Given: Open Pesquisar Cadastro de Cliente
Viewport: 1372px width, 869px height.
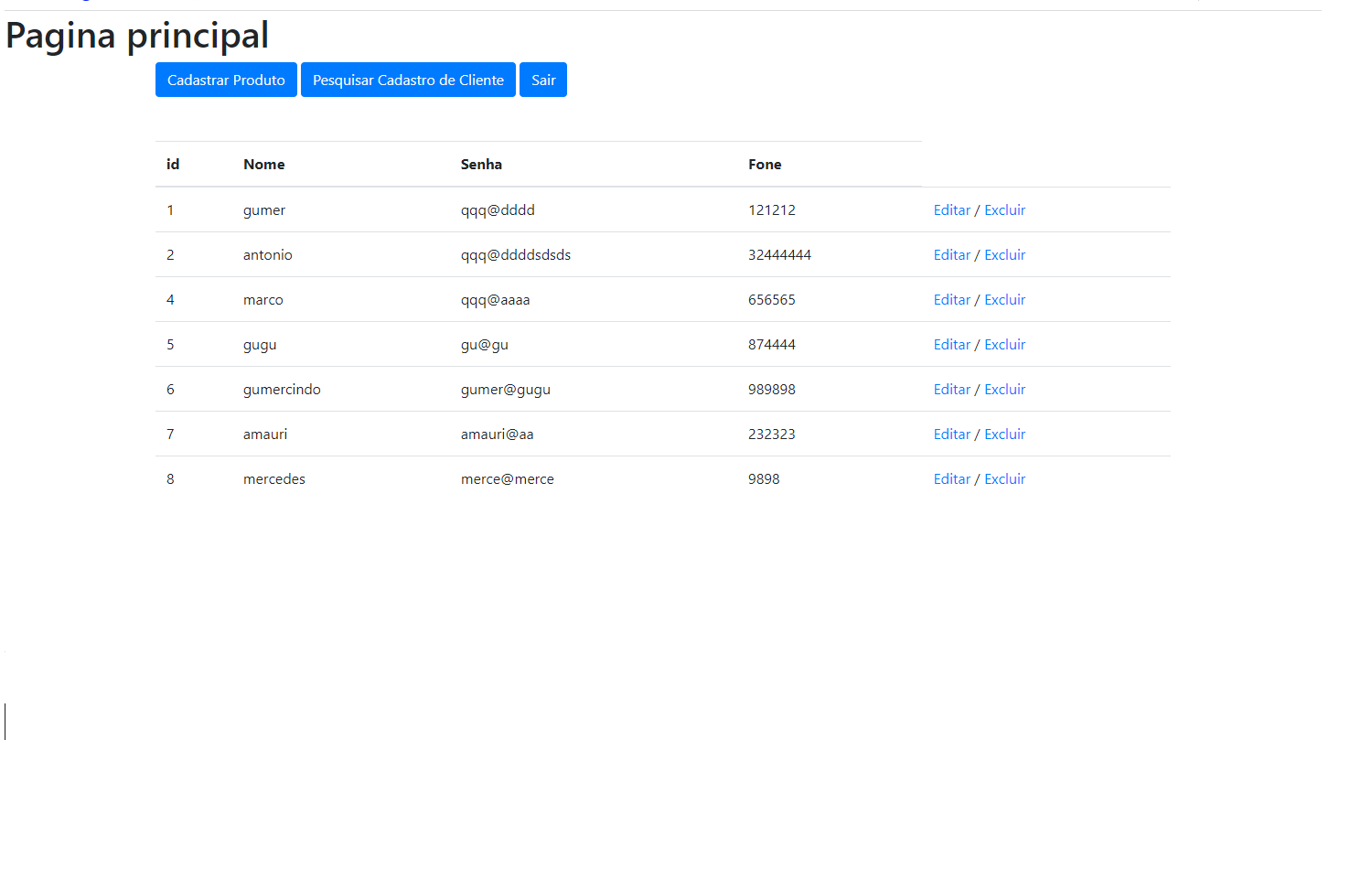Looking at the screenshot, I should (408, 80).
